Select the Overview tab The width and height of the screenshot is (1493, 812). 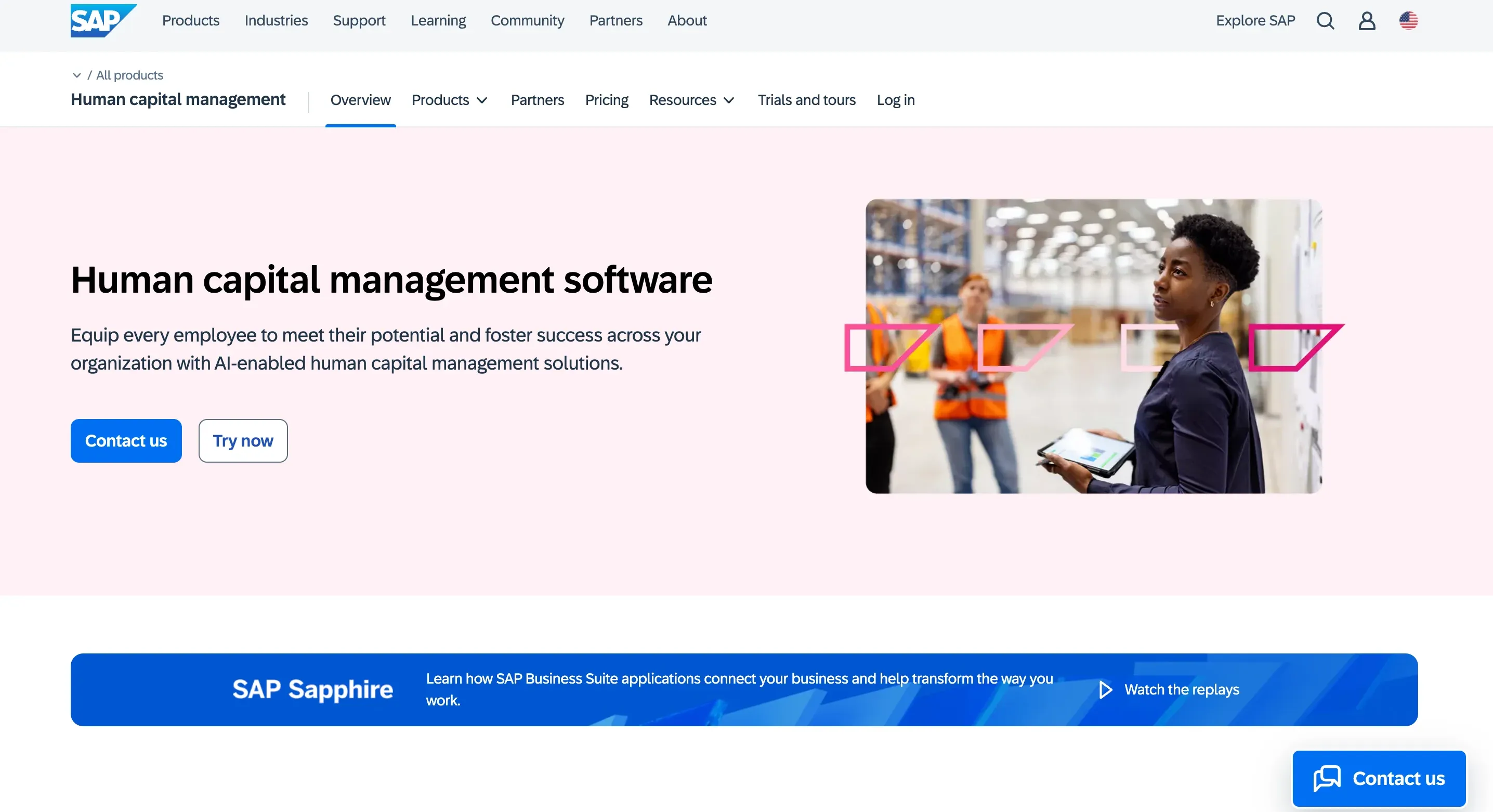(360, 100)
